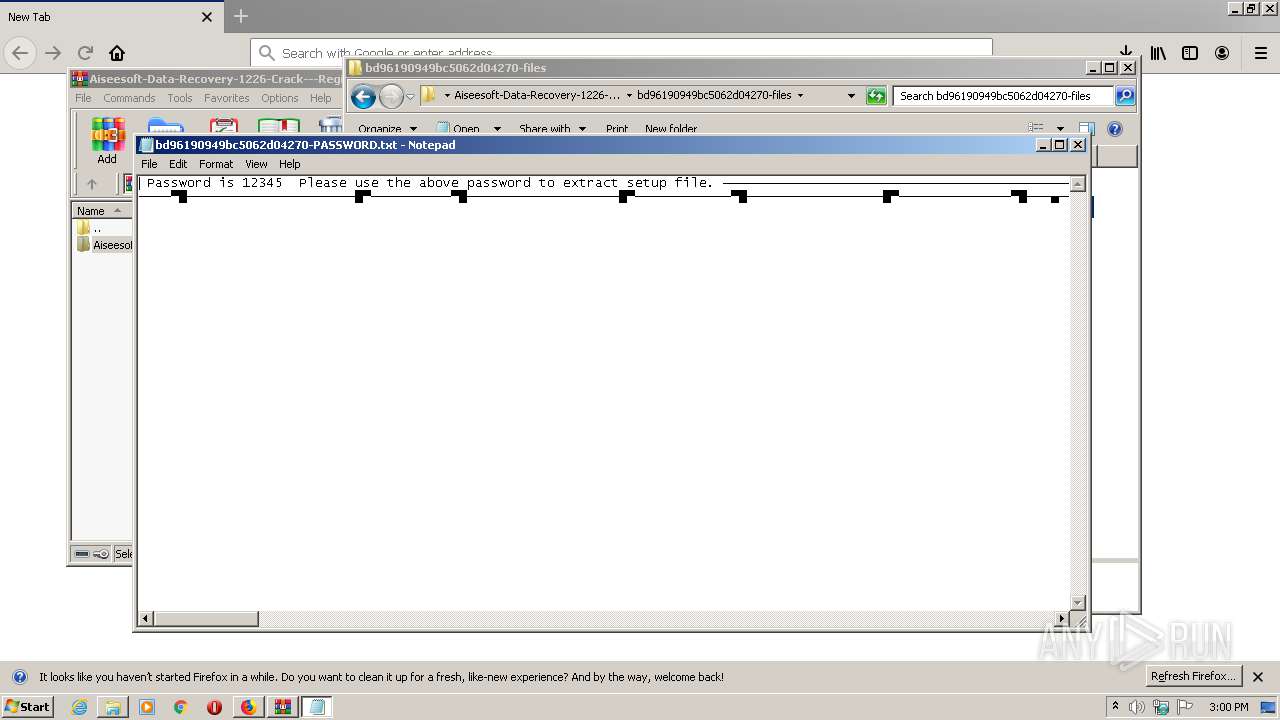The width and height of the screenshot is (1280, 720).
Task: Select parent folder '..' row in WinRAR
Action: tap(103, 228)
